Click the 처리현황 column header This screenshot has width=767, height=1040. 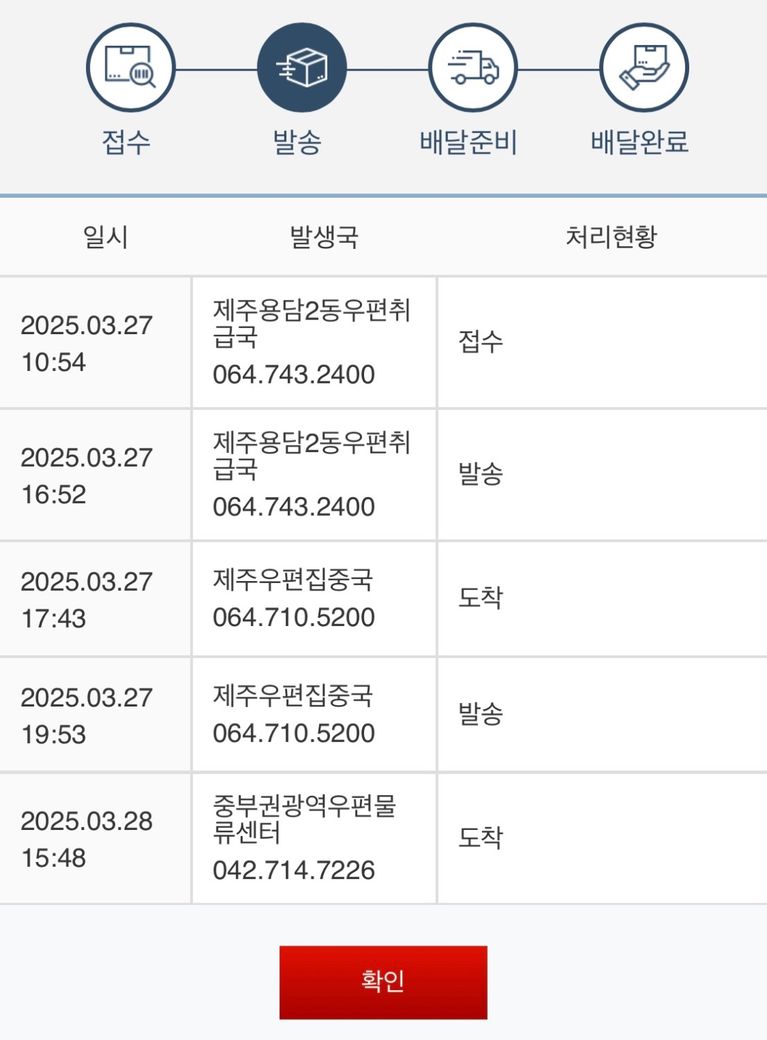point(611,238)
